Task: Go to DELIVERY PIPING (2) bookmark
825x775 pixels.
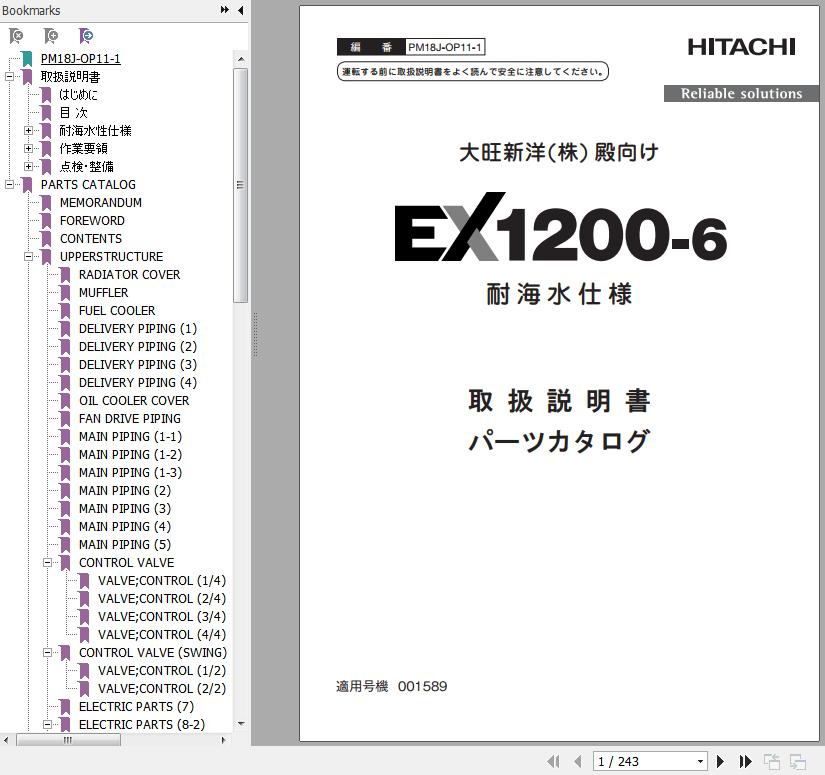Action: coord(138,347)
